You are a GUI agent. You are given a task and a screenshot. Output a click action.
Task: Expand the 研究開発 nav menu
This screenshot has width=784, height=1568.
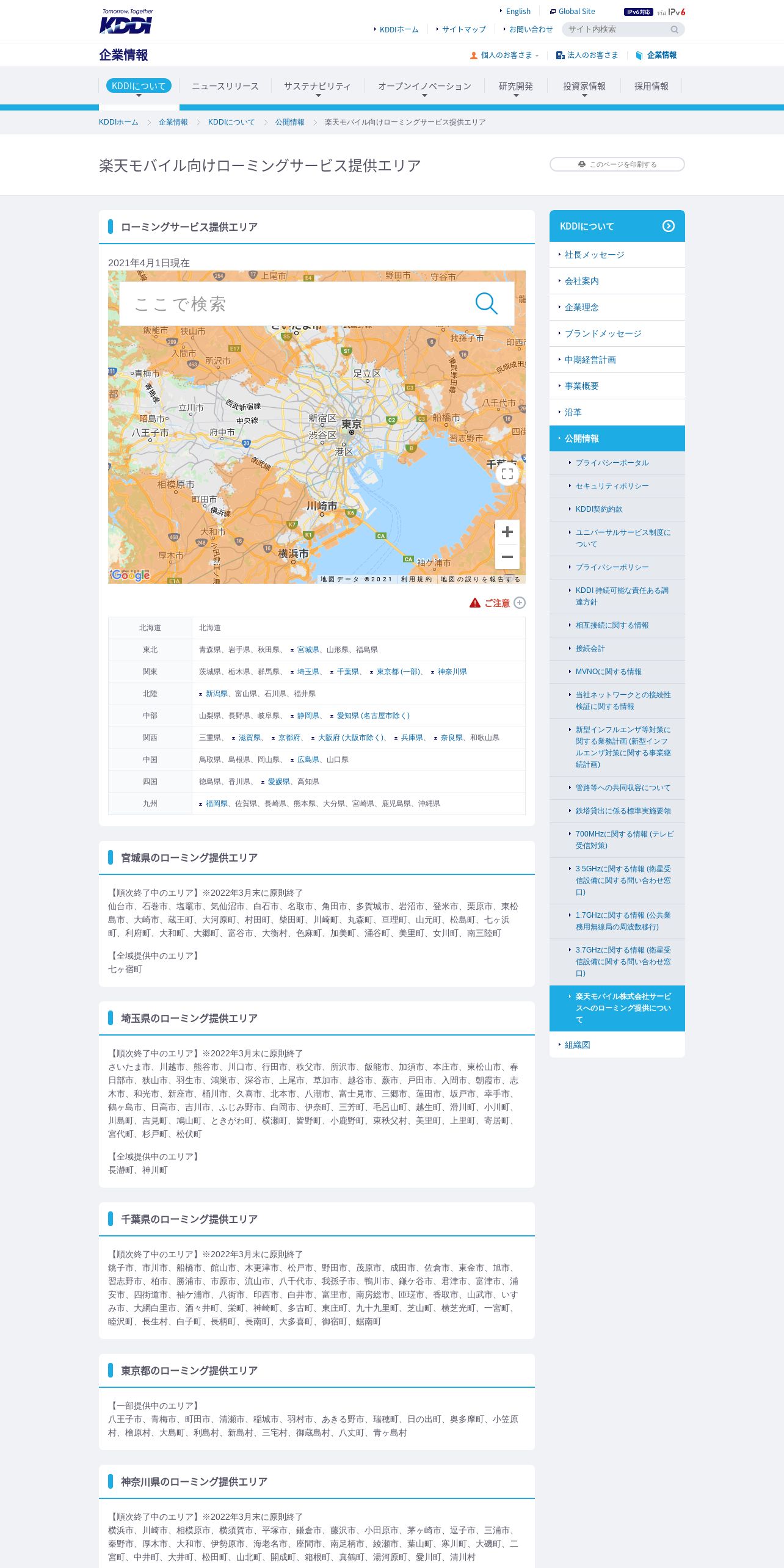(516, 86)
